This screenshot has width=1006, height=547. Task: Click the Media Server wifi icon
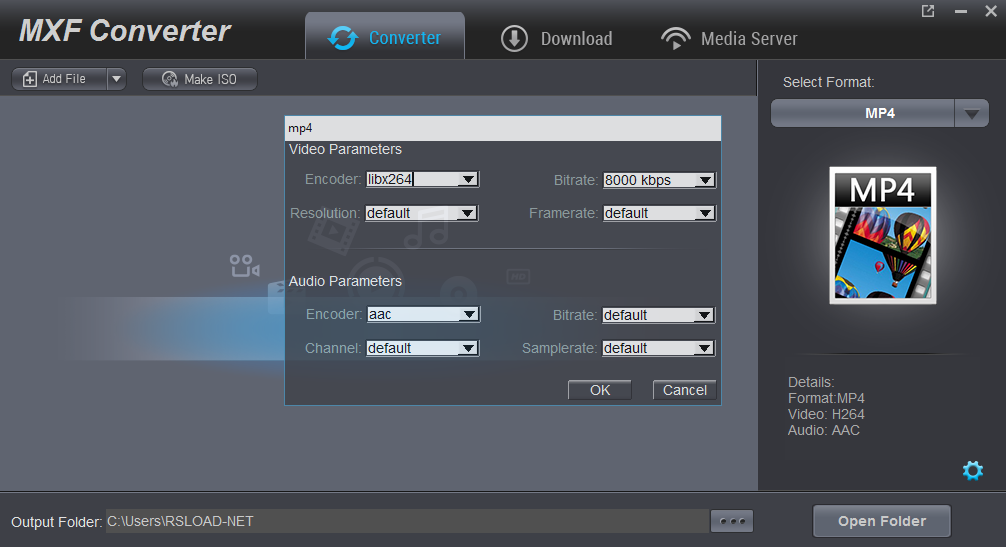coord(676,38)
